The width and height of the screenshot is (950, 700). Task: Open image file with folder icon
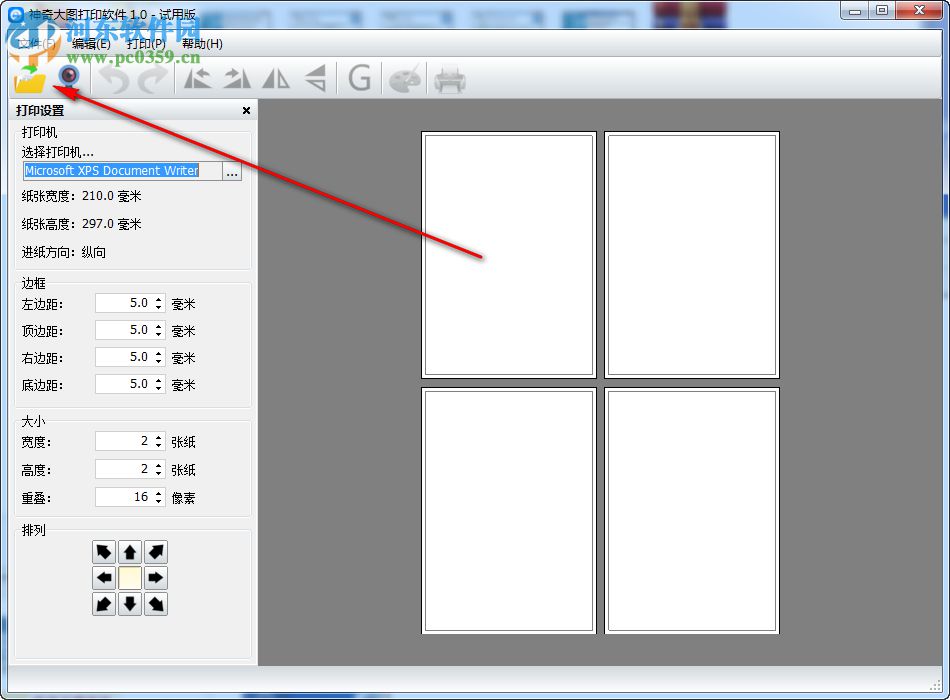(30, 79)
